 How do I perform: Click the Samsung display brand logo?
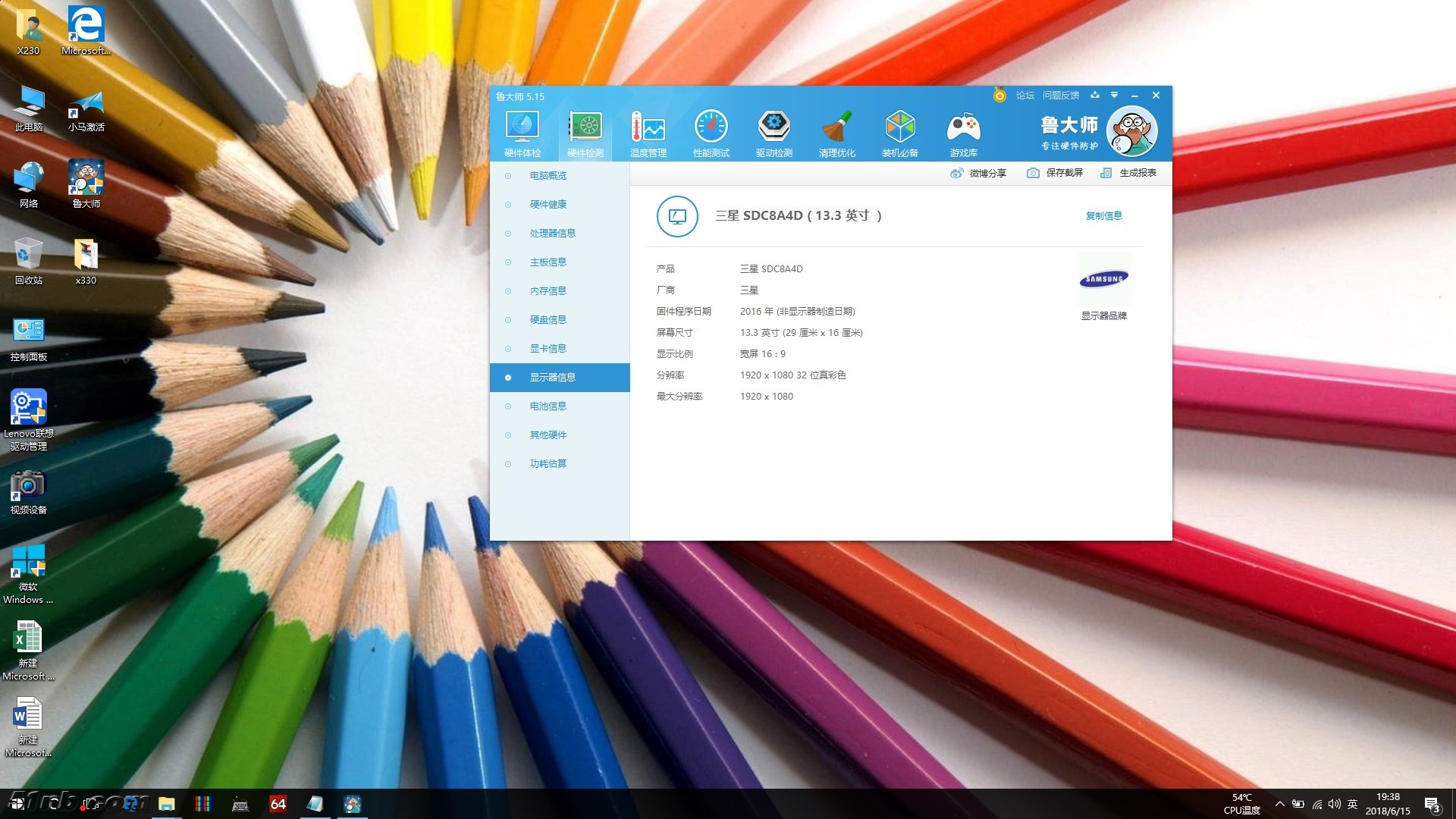1103,279
